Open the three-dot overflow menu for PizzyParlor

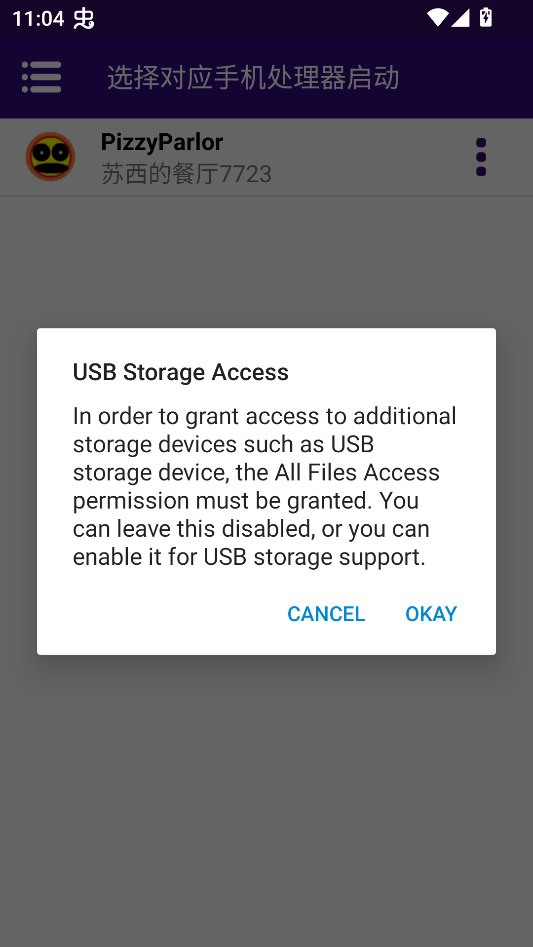tap(480, 157)
